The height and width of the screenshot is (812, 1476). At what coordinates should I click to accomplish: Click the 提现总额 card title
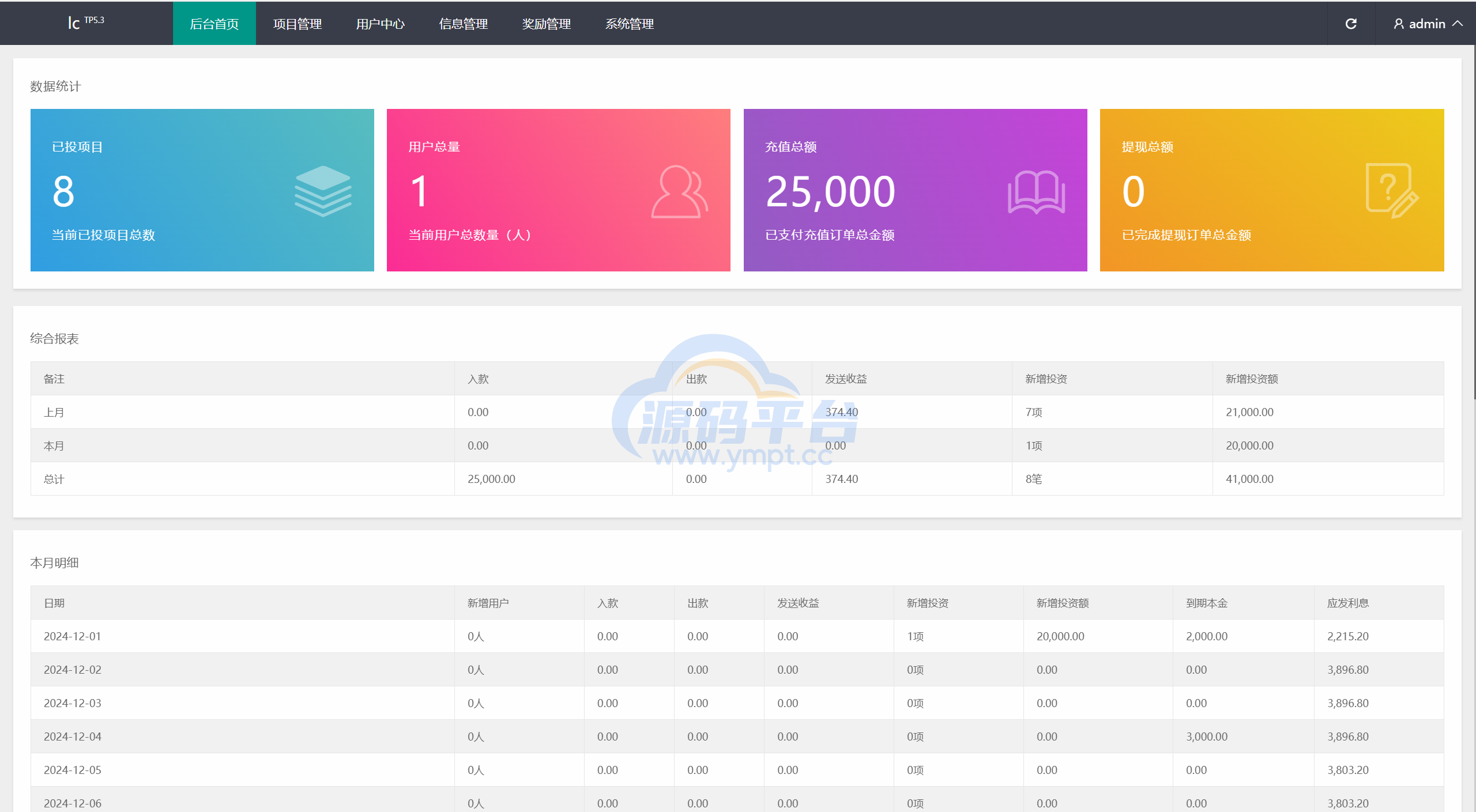(1147, 147)
